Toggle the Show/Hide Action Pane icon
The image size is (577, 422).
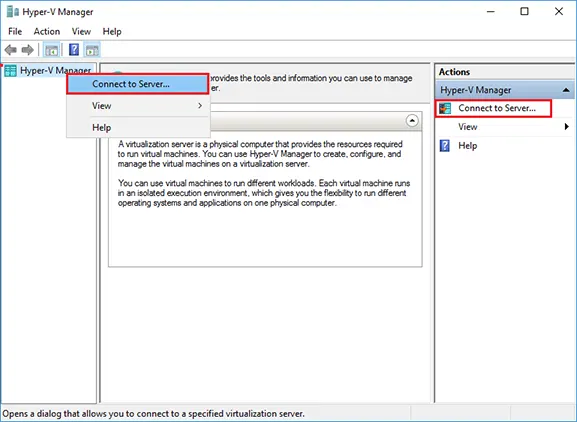pos(92,50)
